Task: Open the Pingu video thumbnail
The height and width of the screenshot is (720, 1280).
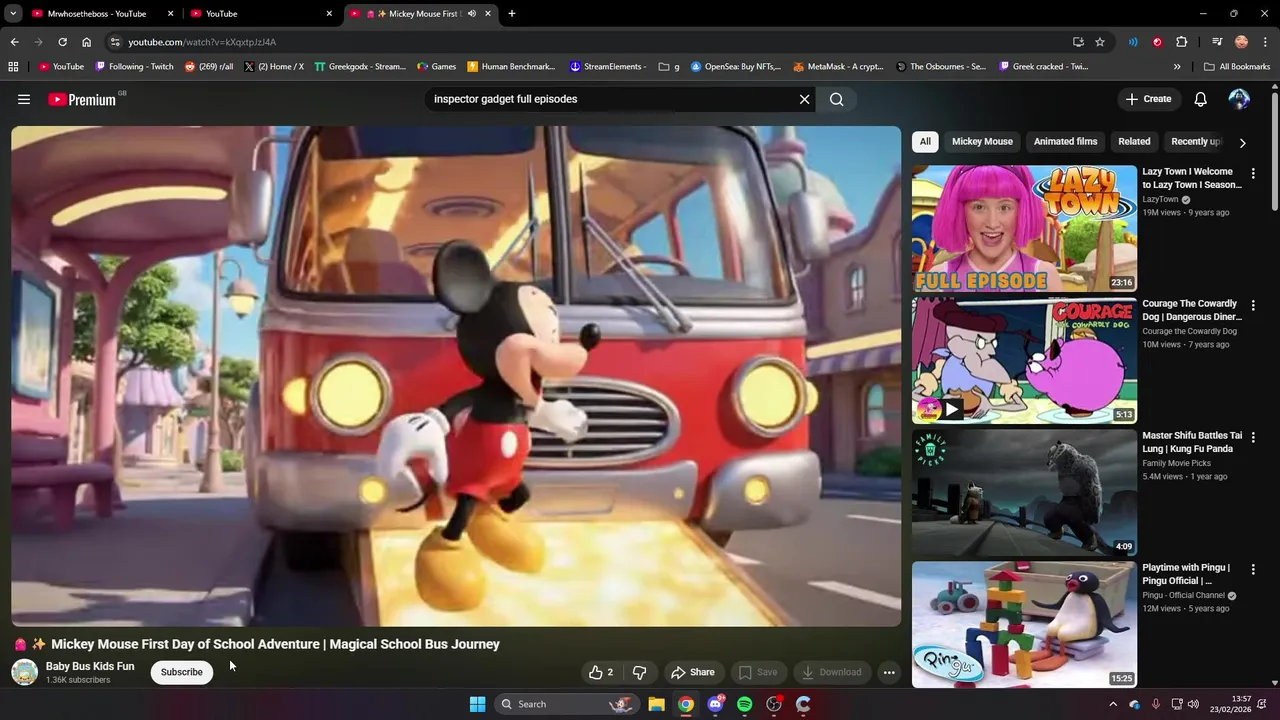Action: coord(1024,624)
